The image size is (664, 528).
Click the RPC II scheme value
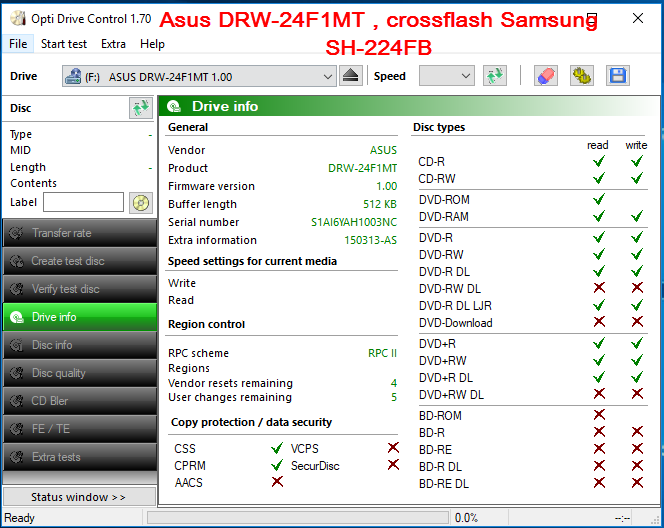click(x=382, y=353)
